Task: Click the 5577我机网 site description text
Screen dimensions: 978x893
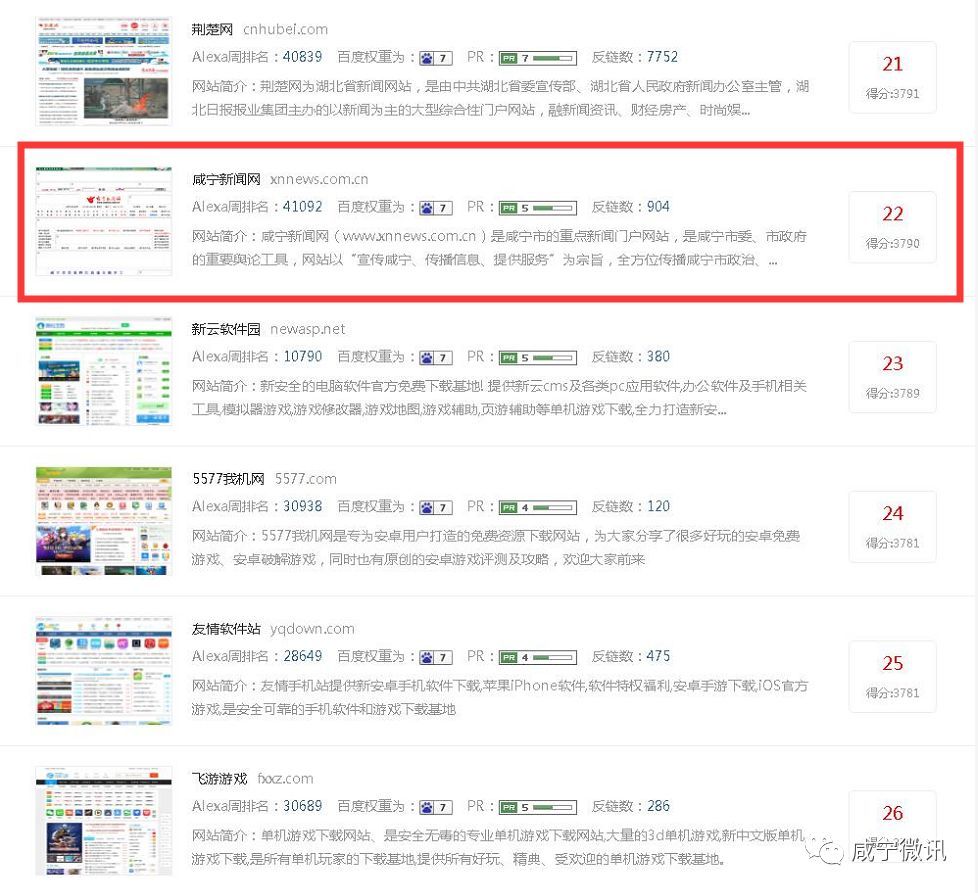Action: tap(496, 548)
